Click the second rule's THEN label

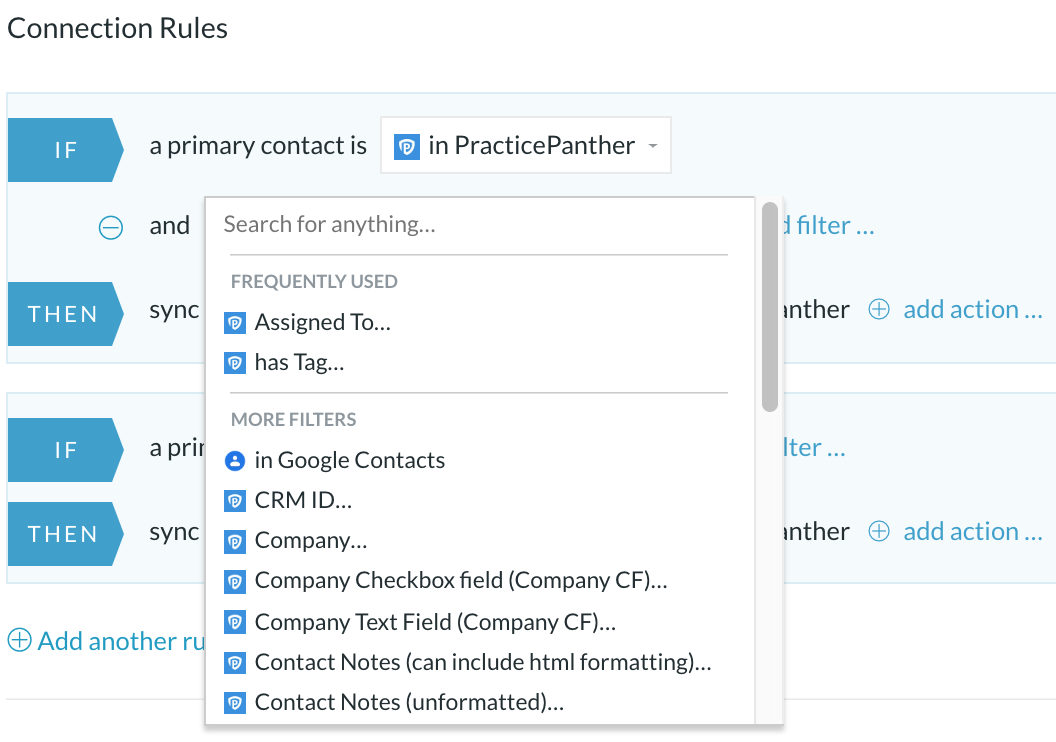(65, 535)
